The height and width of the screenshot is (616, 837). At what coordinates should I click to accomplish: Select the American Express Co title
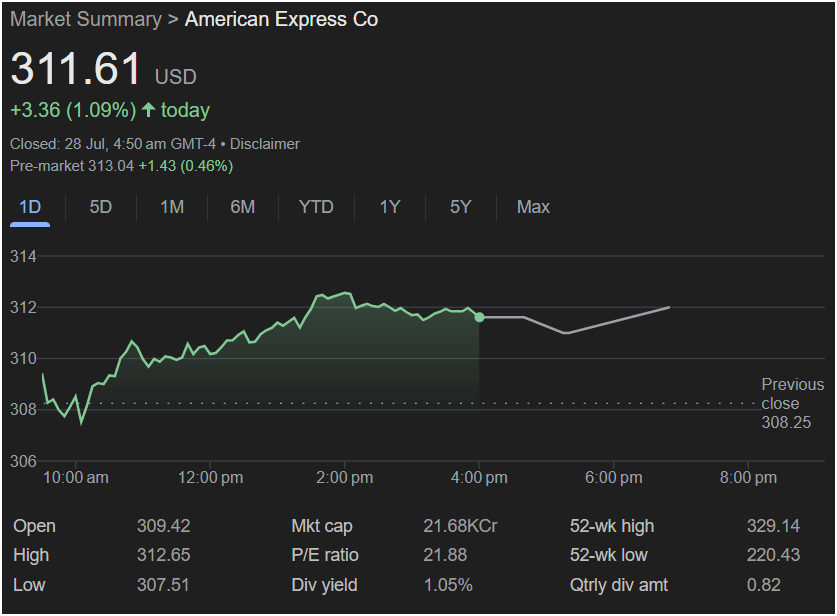tap(281, 20)
